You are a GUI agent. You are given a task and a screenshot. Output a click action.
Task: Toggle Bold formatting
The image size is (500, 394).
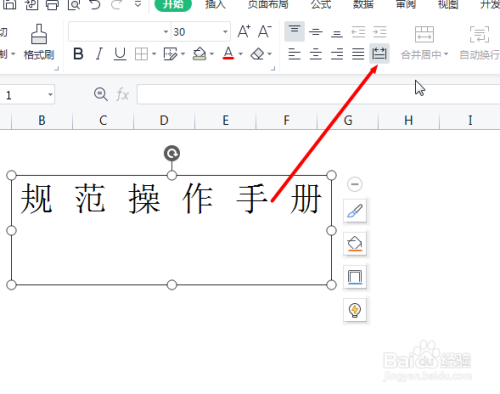tap(78, 54)
